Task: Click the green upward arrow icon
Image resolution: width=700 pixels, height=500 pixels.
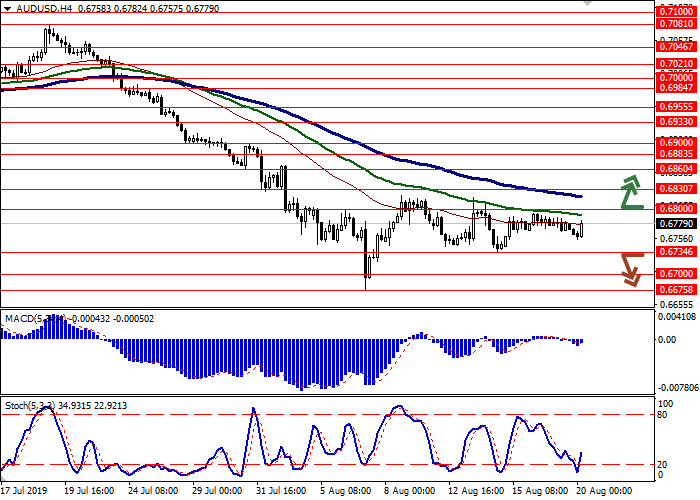Action: click(x=630, y=192)
